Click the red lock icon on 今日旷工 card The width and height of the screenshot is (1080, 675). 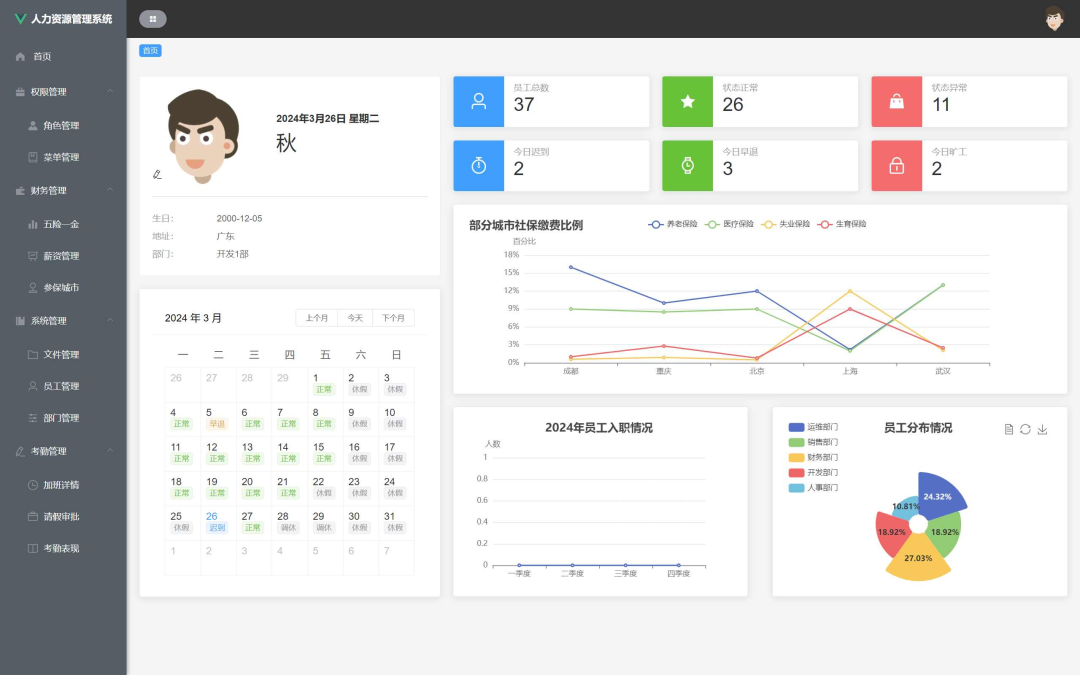[896, 165]
